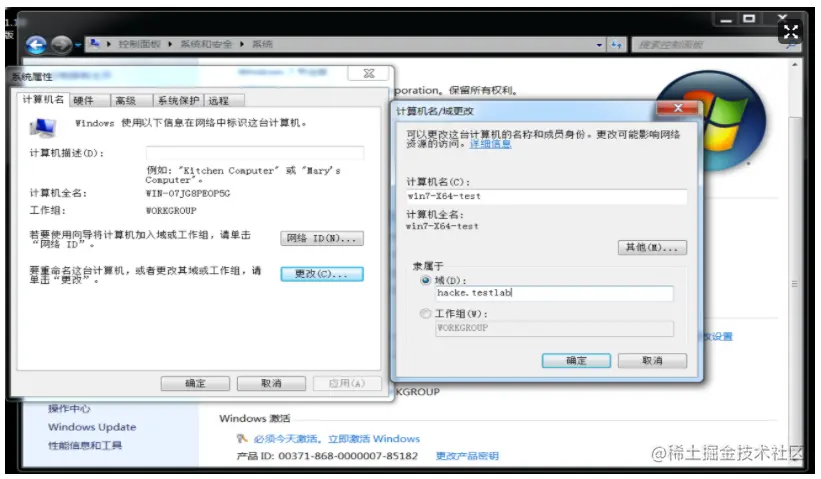
Task: Click the 更改产品密钥 link
Action: [467, 456]
